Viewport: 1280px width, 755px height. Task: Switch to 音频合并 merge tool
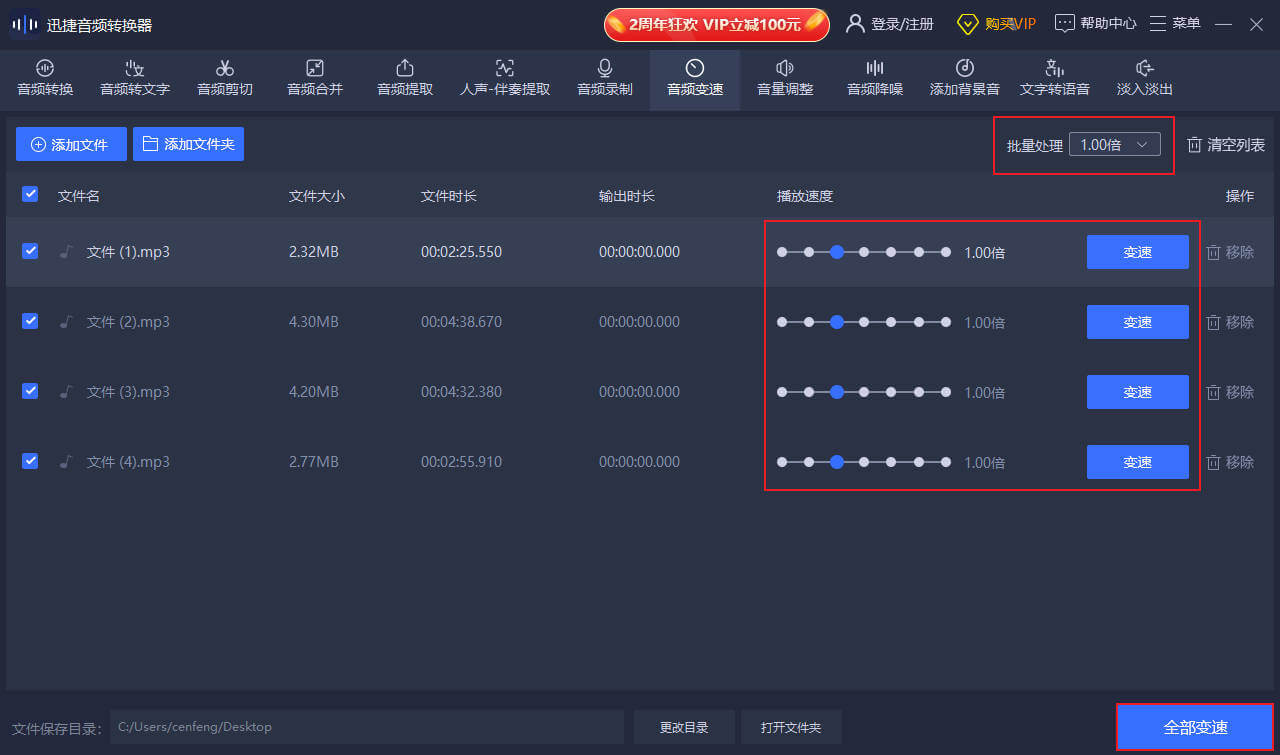coord(315,78)
